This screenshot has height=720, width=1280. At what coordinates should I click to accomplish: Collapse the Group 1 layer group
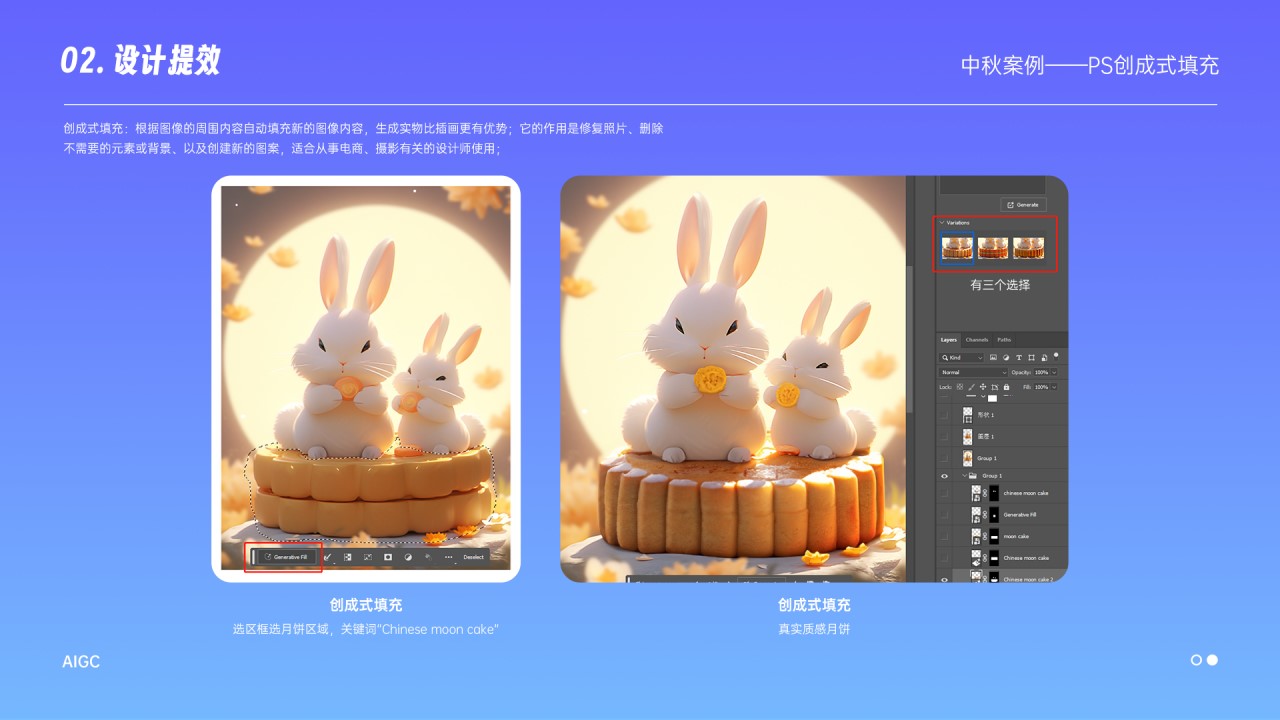point(963,476)
